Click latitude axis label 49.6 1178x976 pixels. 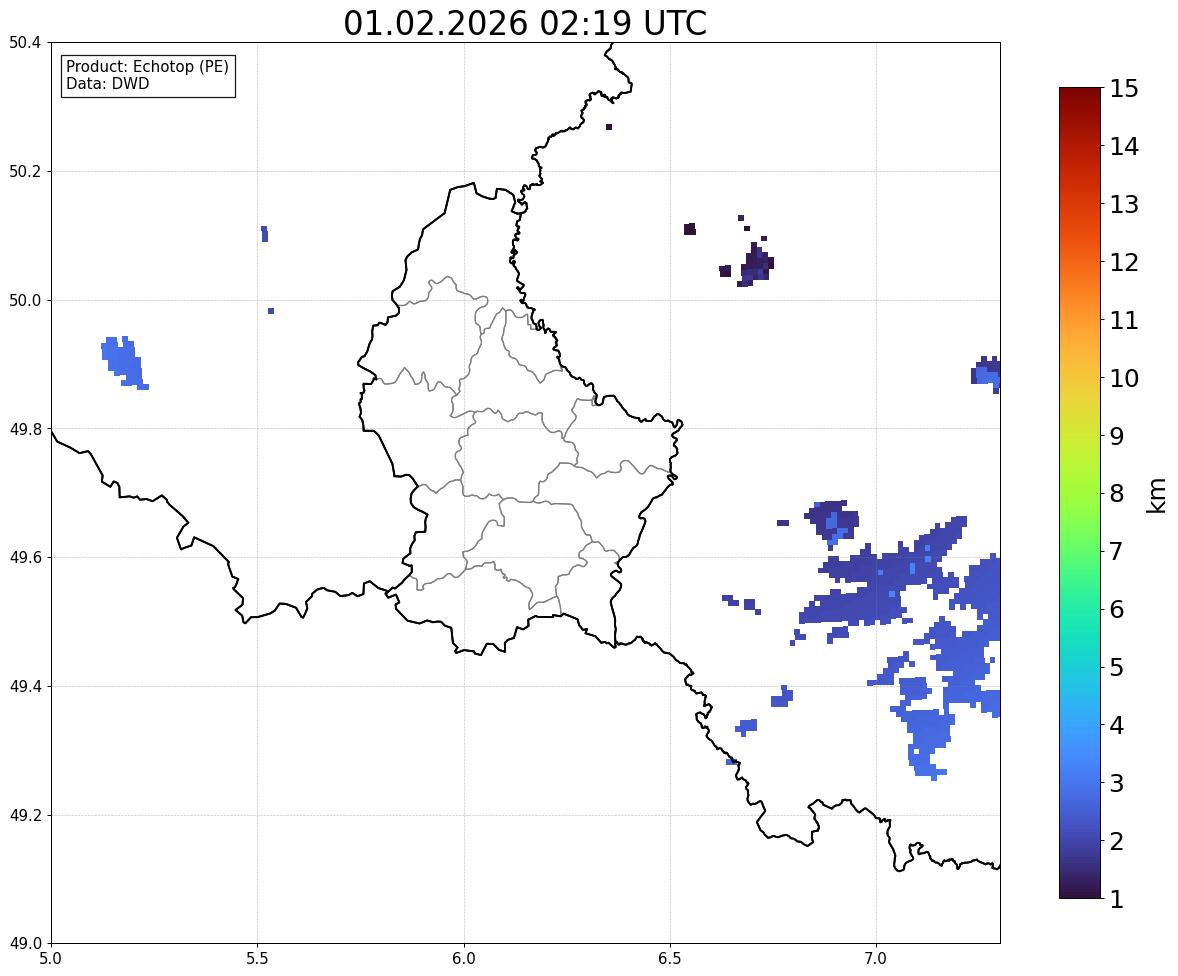pos(25,557)
